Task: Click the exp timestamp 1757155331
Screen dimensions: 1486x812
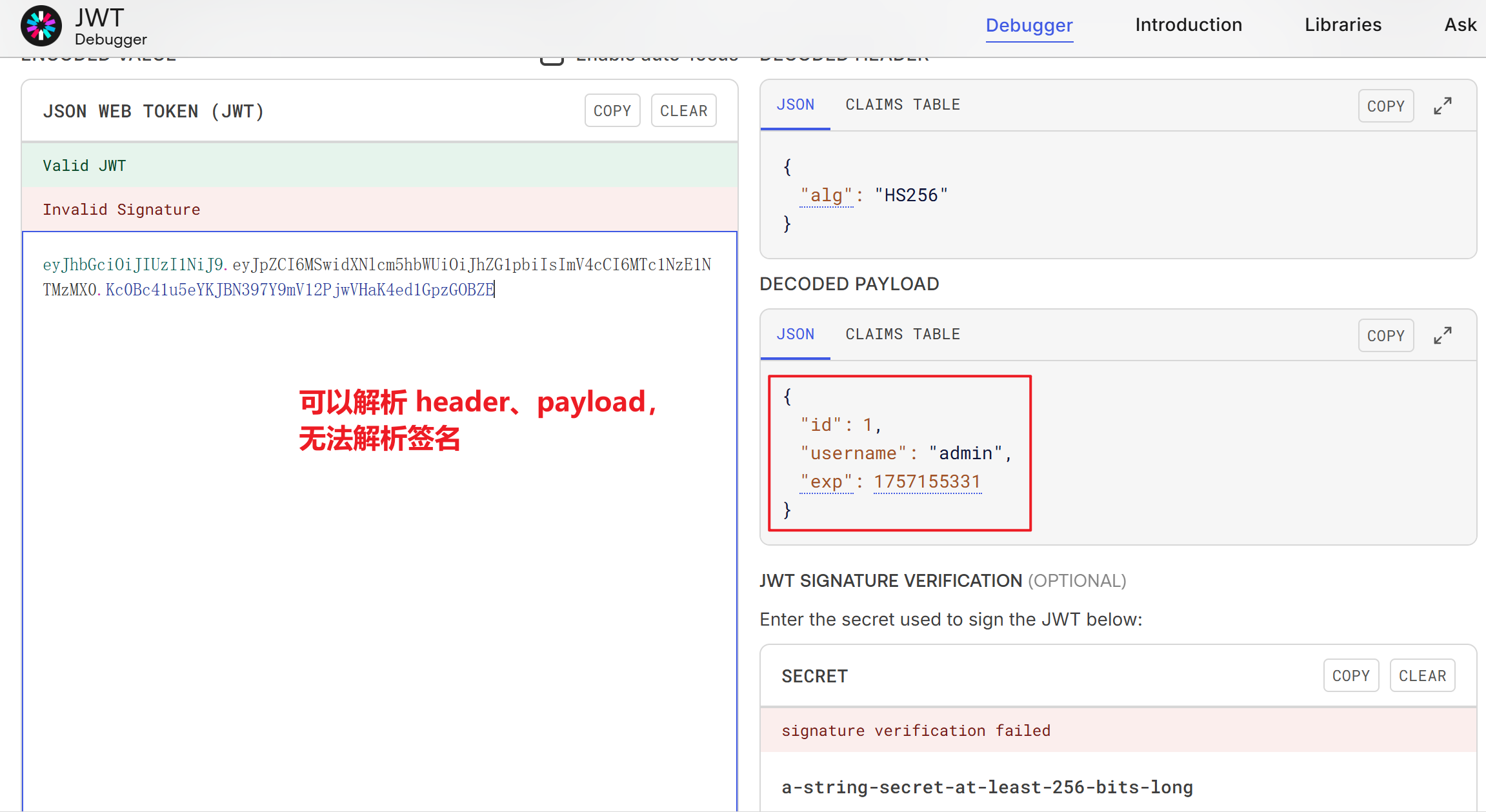Action: click(928, 482)
